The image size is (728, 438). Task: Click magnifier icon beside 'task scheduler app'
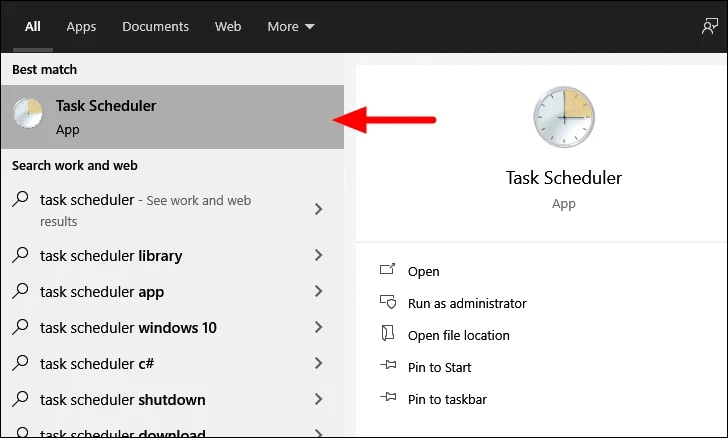coord(20,291)
